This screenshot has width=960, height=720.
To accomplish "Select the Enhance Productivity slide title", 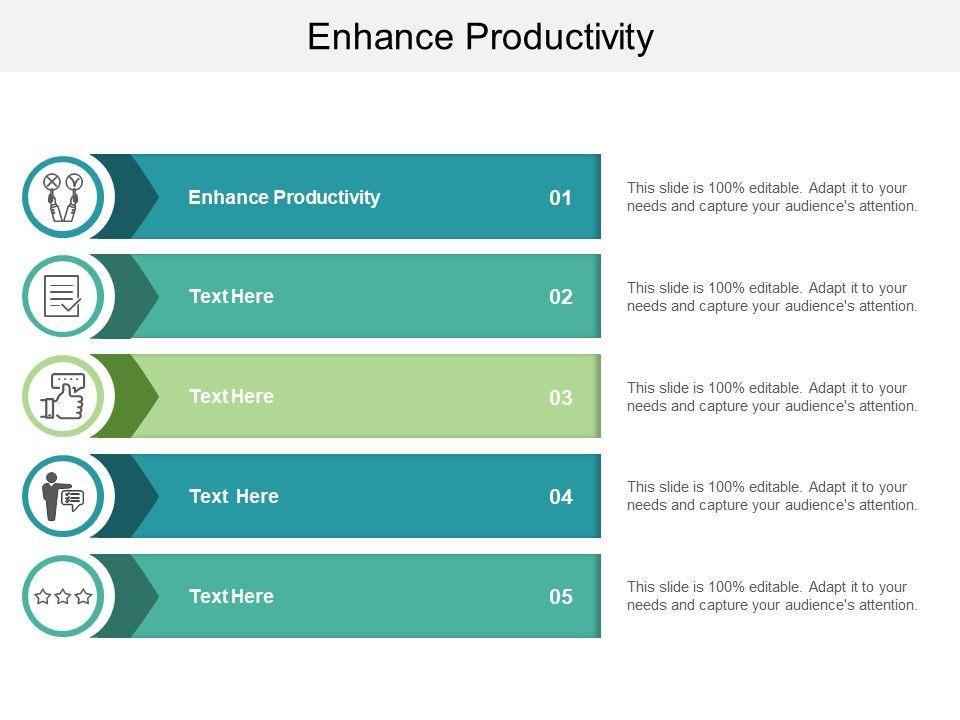I will click(x=480, y=37).
